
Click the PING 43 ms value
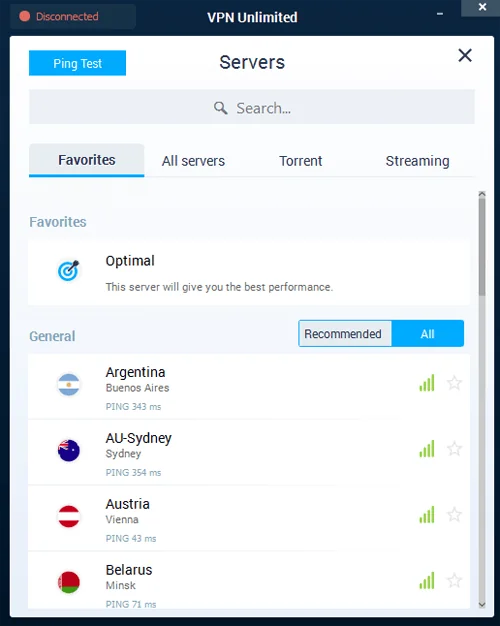[131, 538]
